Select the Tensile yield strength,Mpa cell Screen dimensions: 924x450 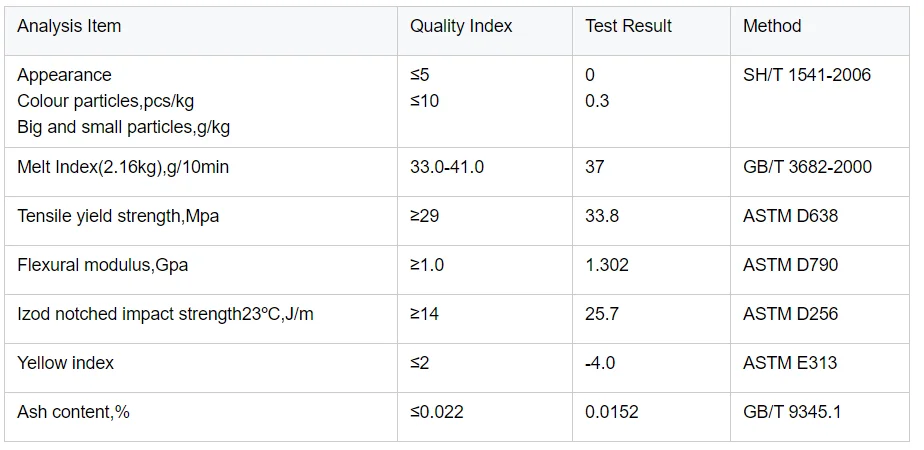pos(118,216)
